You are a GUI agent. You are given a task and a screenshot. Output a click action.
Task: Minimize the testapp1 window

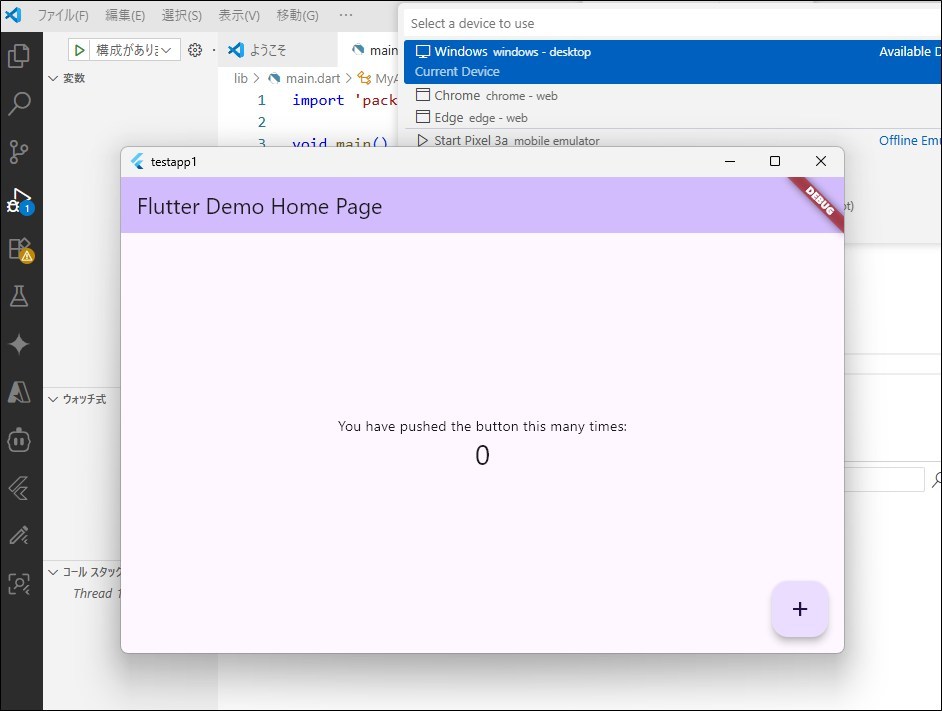pyautogui.click(x=730, y=161)
